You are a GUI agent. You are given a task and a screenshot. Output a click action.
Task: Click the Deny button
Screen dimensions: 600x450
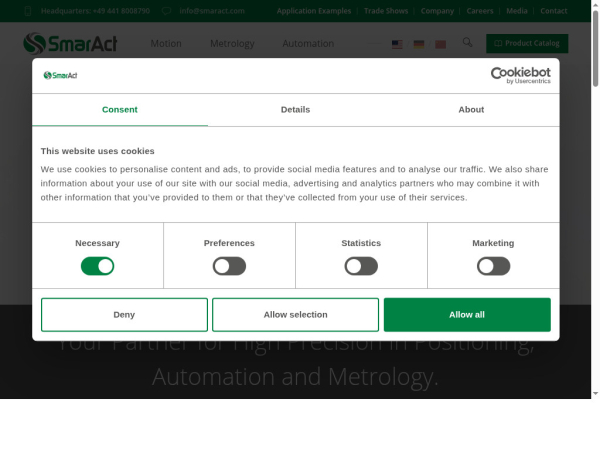(x=124, y=315)
